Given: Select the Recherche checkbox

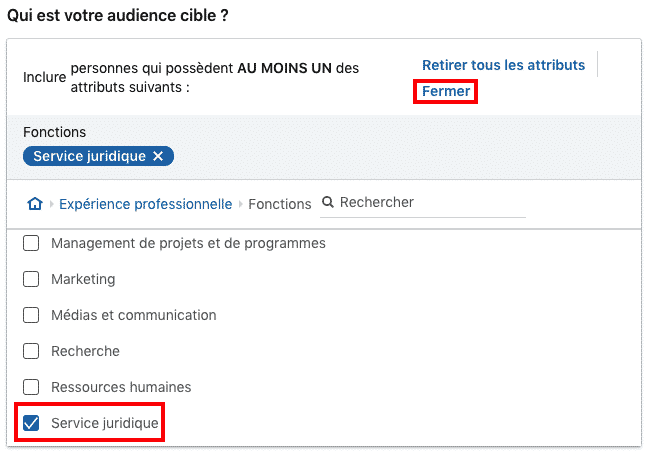Looking at the screenshot, I should 31,351.
